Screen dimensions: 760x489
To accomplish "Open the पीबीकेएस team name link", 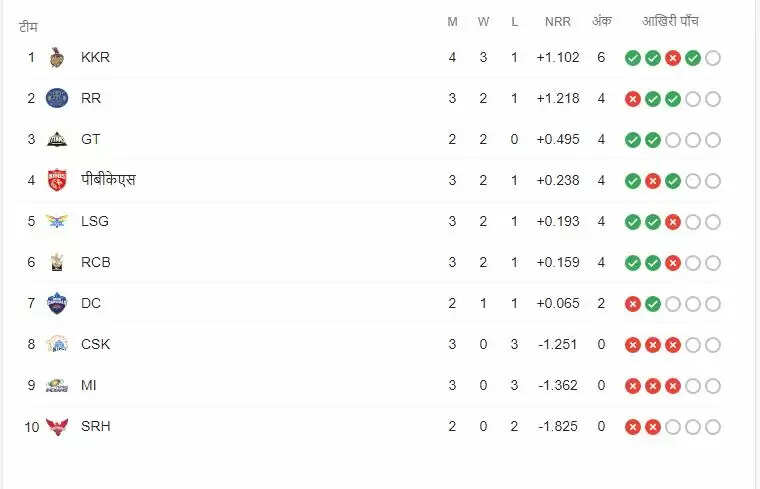I will (x=108, y=180).
